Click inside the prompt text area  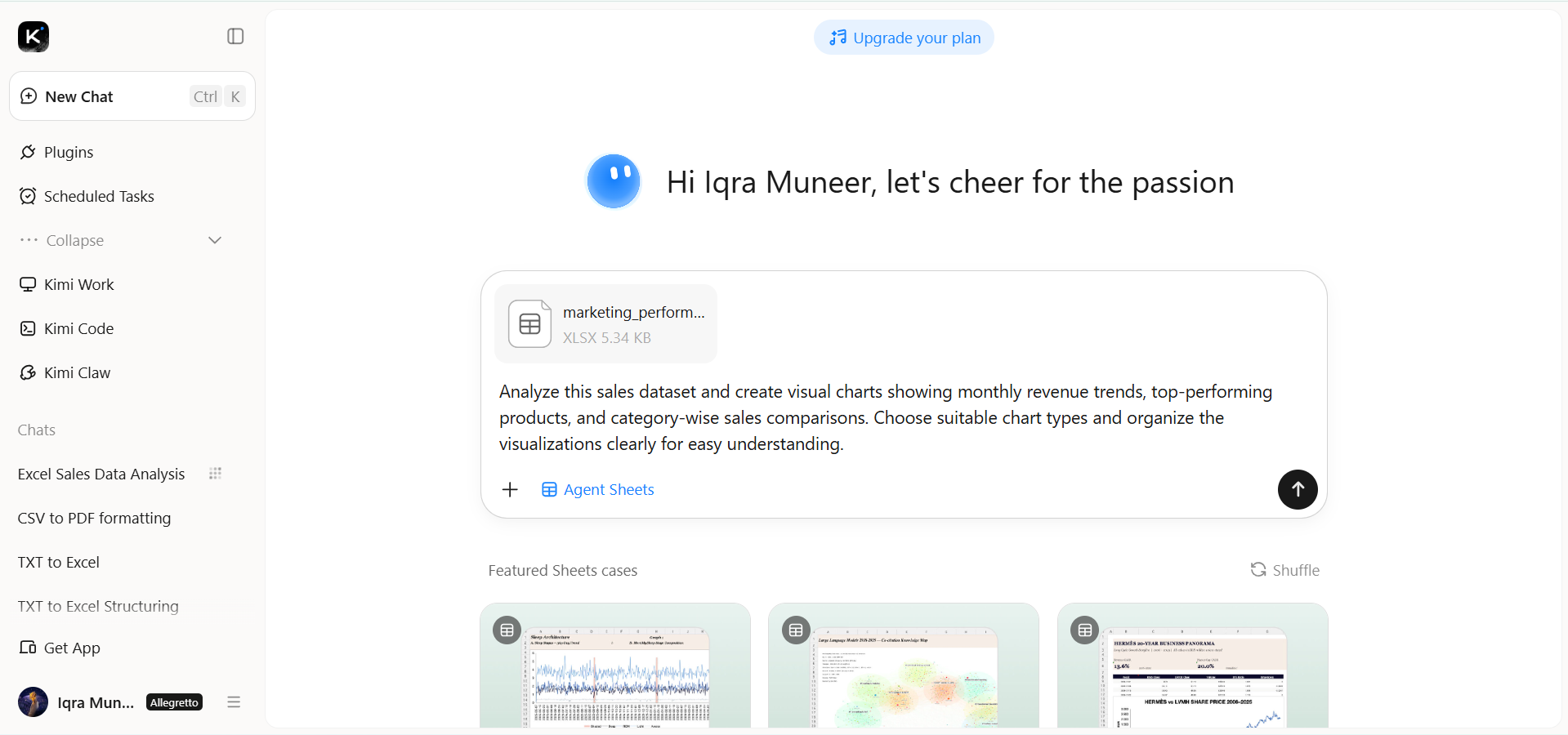886,418
